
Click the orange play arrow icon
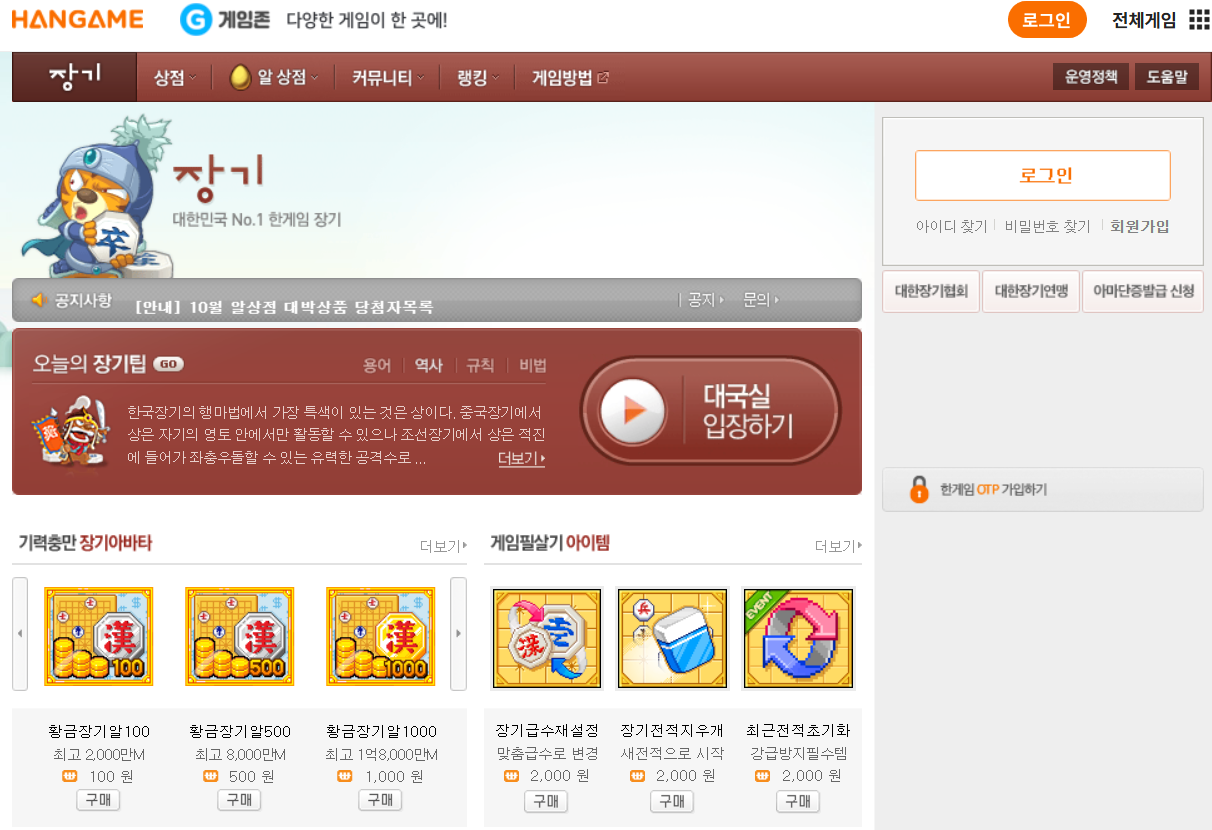633,411
